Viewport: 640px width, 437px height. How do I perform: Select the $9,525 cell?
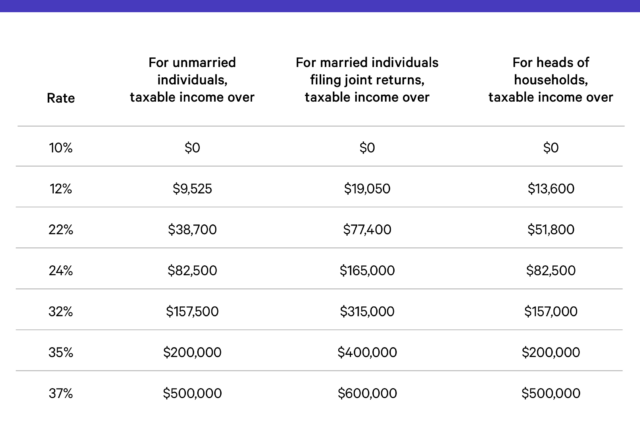(x=192, y=189)
